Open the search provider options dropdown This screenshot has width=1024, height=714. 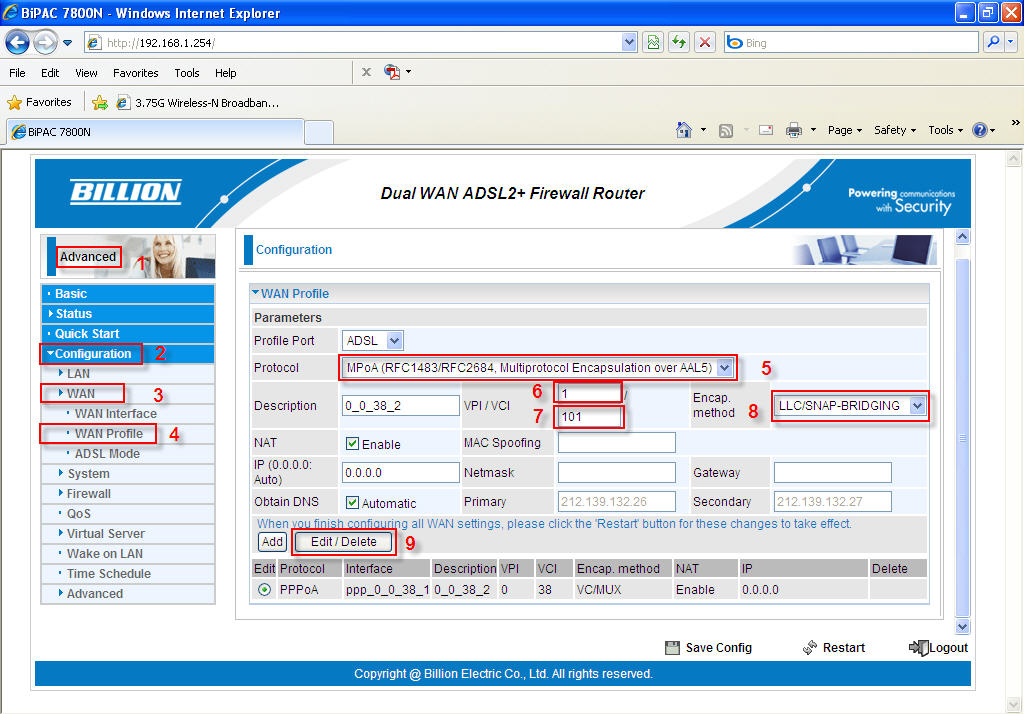pyautogui.click(x=1010, y=42)
